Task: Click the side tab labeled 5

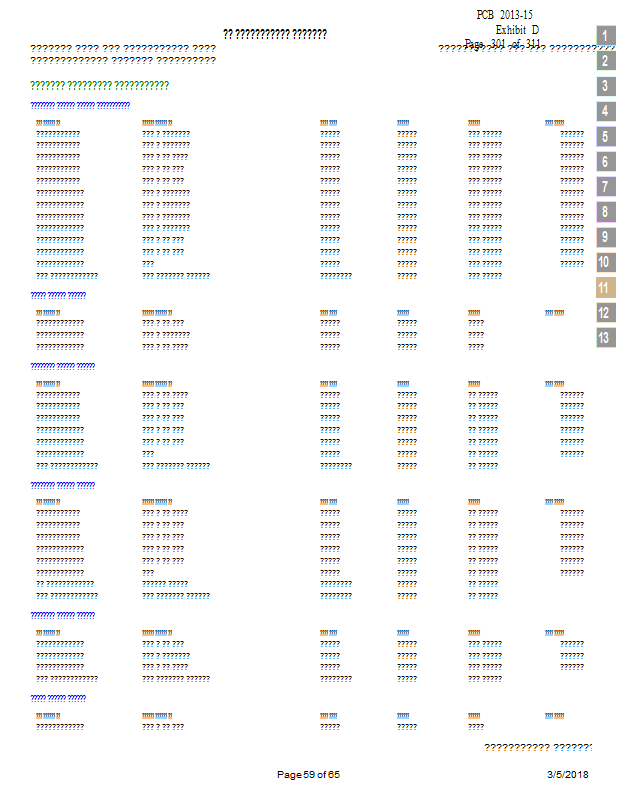Action: point(605,136)
